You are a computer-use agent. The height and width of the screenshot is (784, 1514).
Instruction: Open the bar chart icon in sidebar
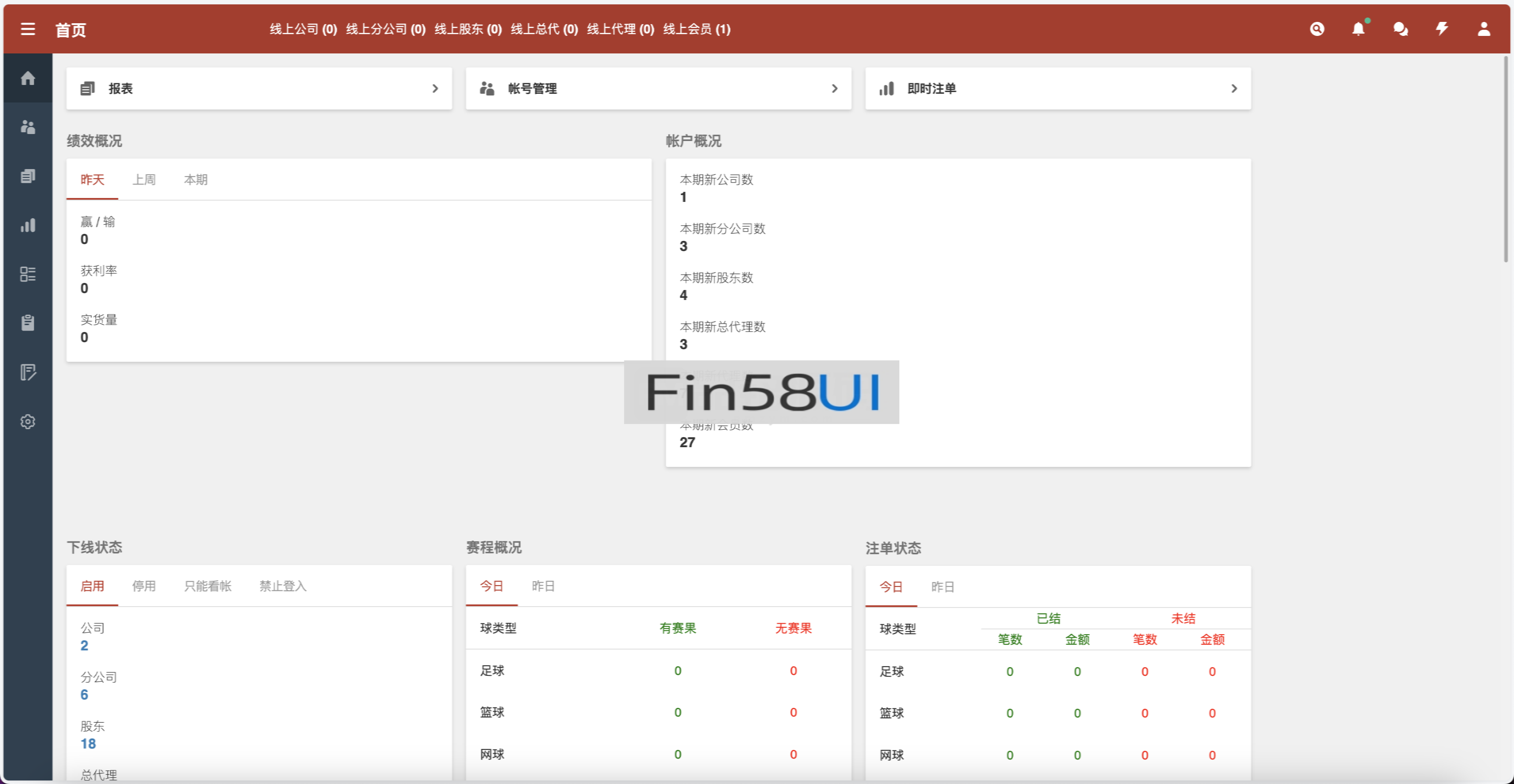28,225
